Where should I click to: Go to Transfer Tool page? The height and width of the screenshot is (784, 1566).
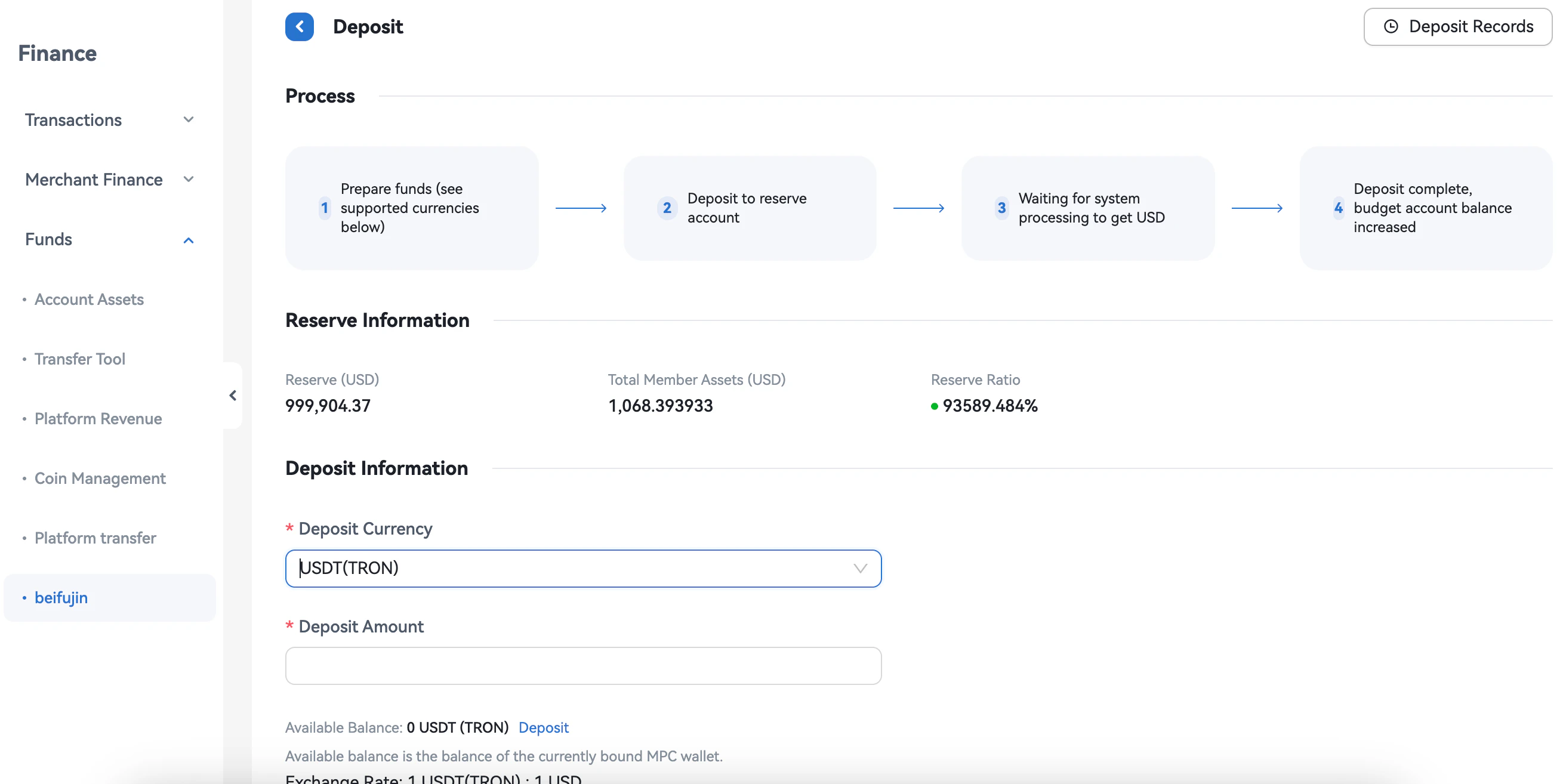pos(79,359)
